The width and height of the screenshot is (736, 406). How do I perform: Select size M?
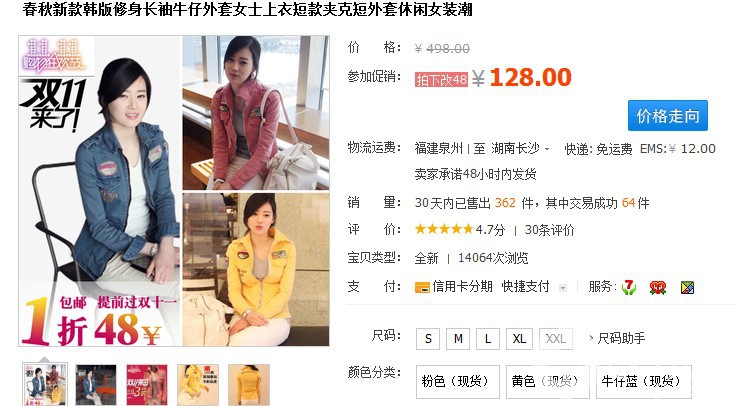pos(458,338)
